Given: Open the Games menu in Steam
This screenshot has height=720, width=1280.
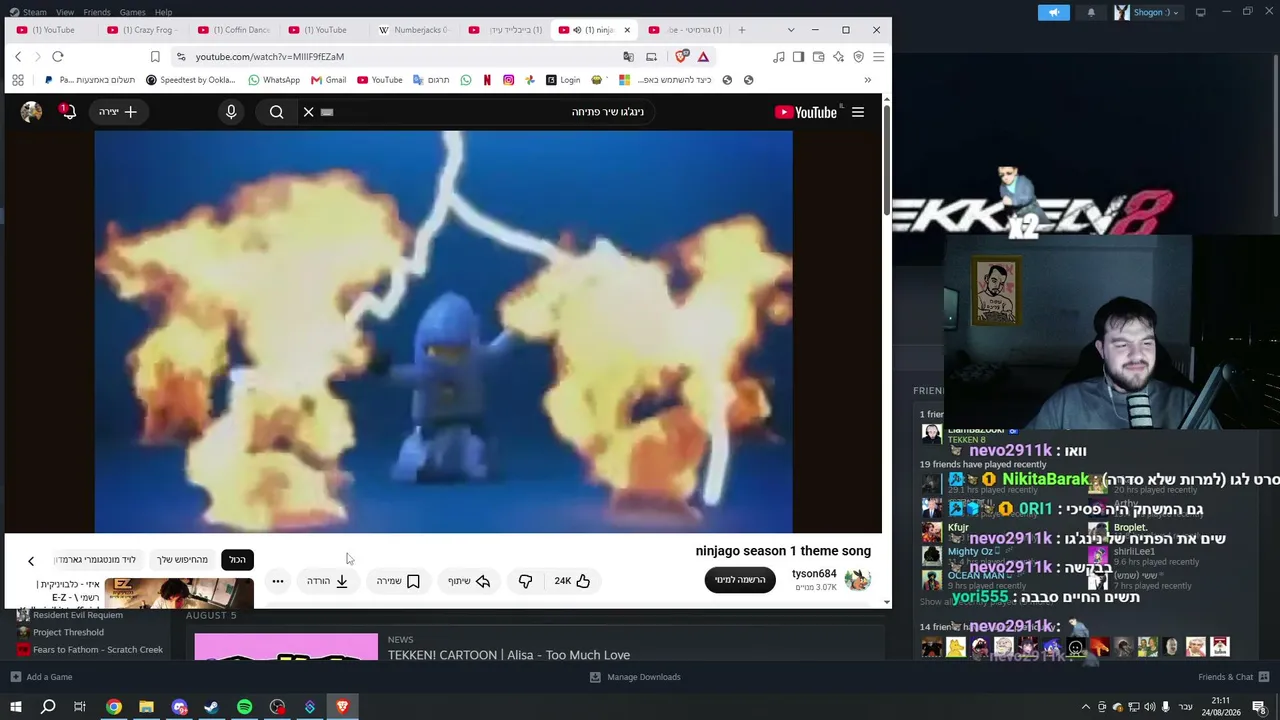Looking at the screenshot, I should [133, 12].
